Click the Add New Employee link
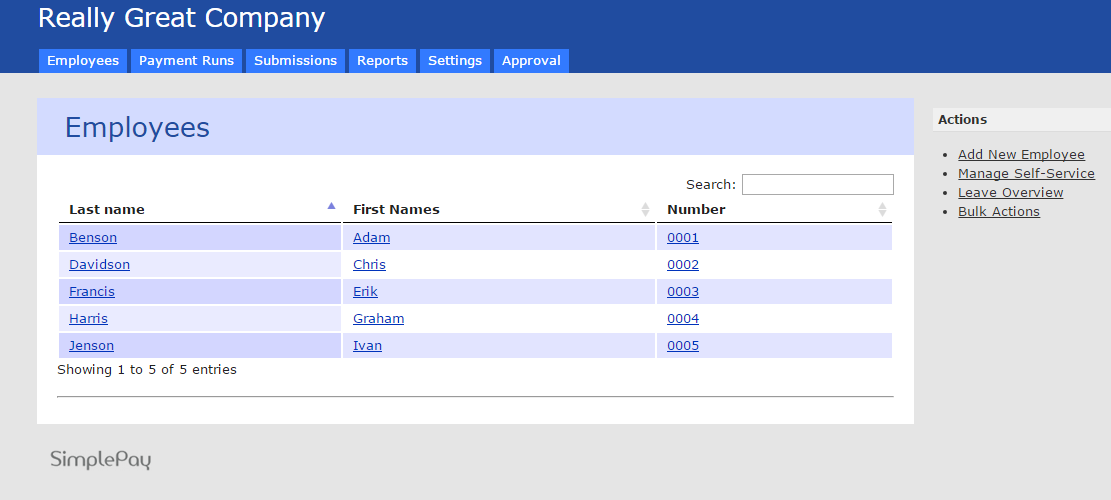Screen dimensions: 1111x500 (1021, 154)
